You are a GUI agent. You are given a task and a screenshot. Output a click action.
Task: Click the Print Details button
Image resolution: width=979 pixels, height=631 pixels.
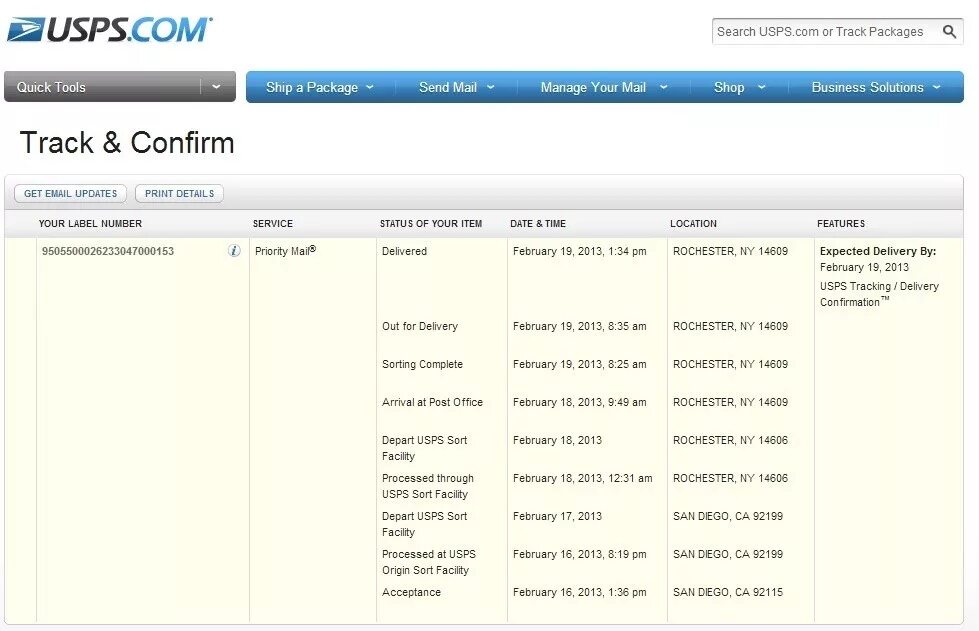(179, 193)
